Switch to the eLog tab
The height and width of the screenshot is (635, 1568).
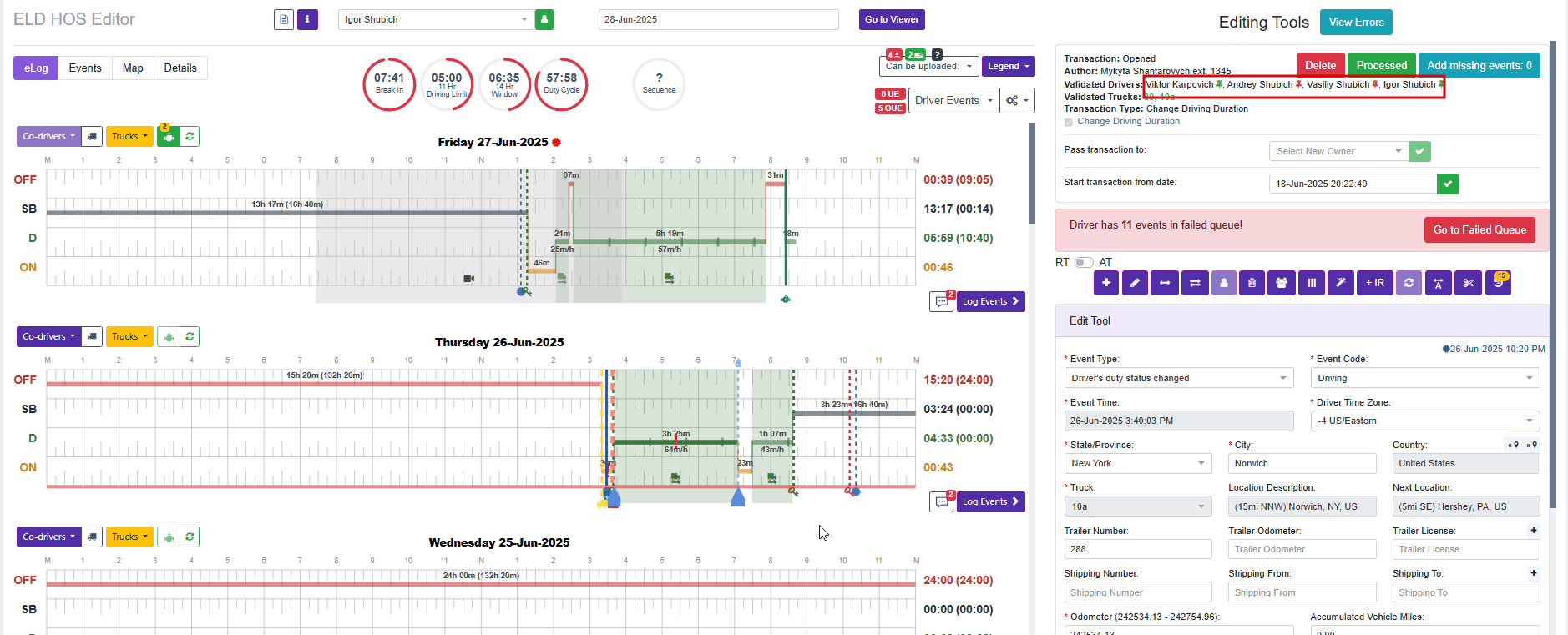(x=36, y=68)
